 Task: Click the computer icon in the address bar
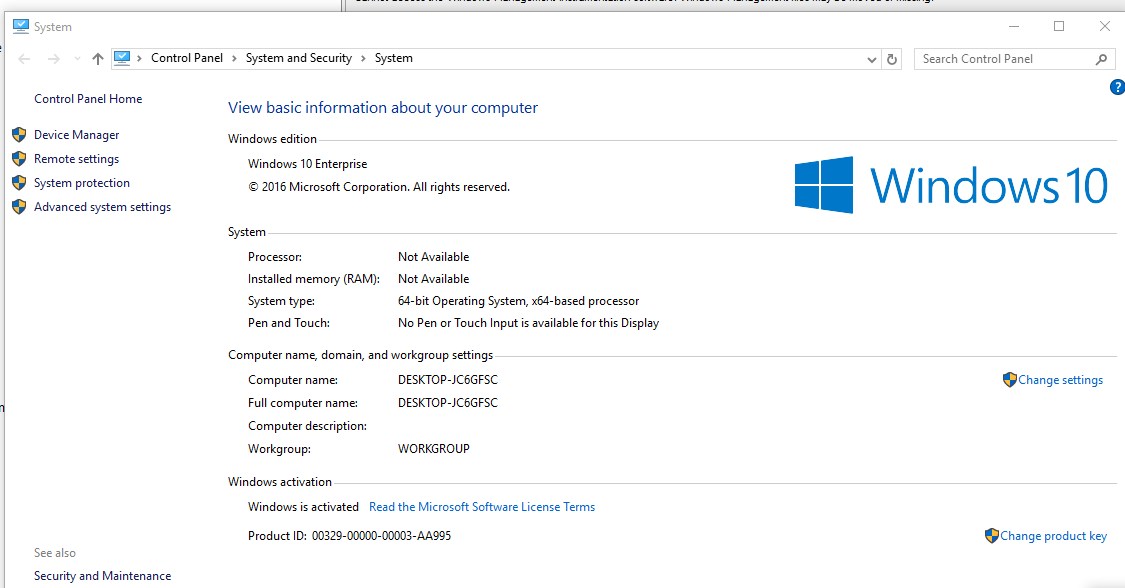coord(122,58)
